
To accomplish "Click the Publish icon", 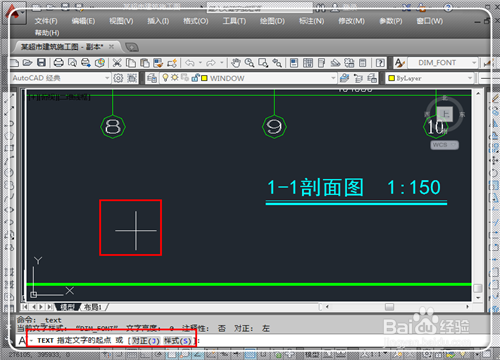I will click(86, 63).
